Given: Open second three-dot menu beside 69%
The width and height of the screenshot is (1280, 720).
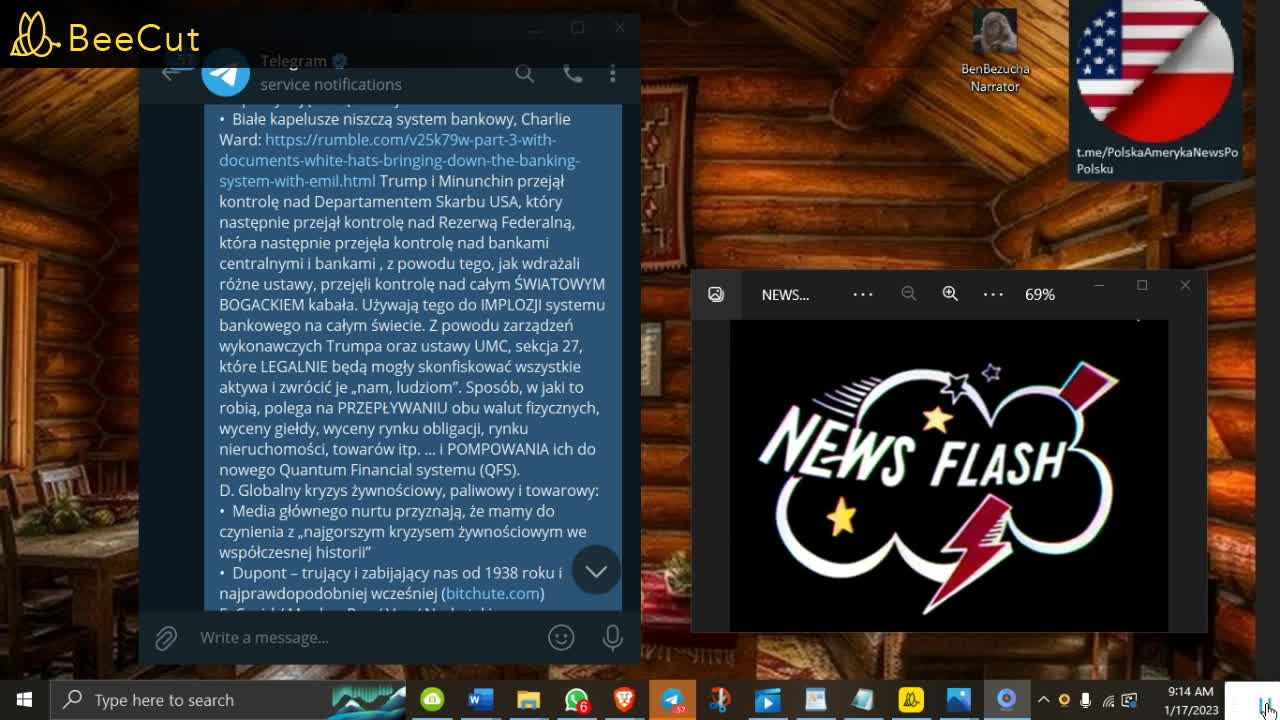Looking at the screenshot, I should (x=992, y=294).
